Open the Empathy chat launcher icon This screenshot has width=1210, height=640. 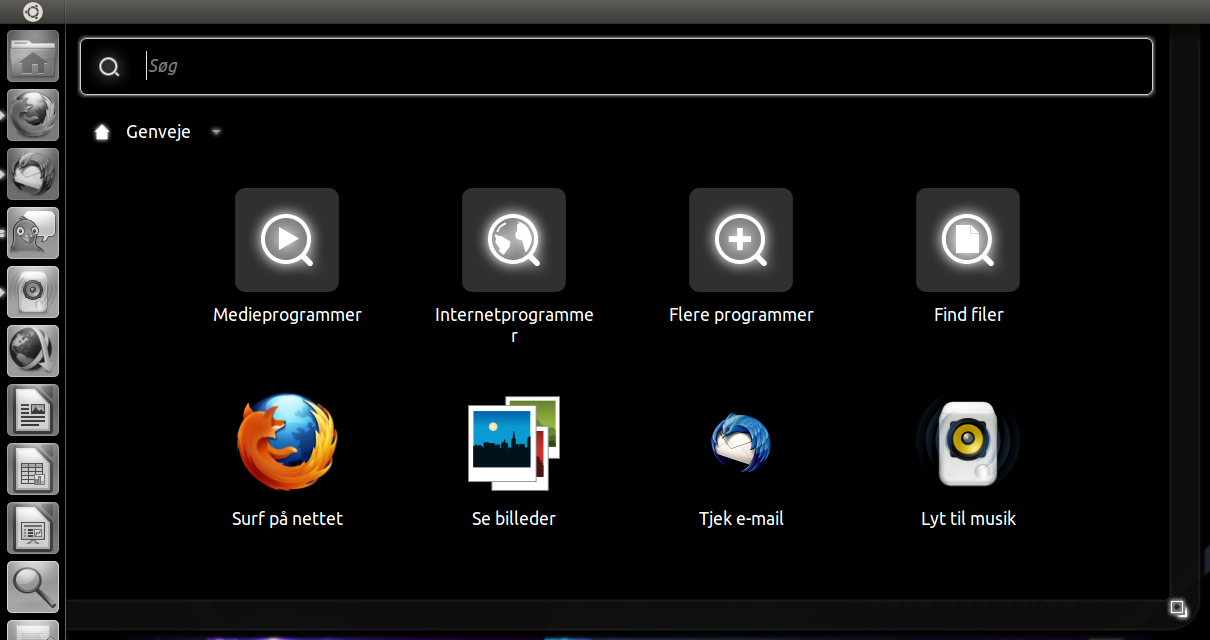click(x=33, y=233)
